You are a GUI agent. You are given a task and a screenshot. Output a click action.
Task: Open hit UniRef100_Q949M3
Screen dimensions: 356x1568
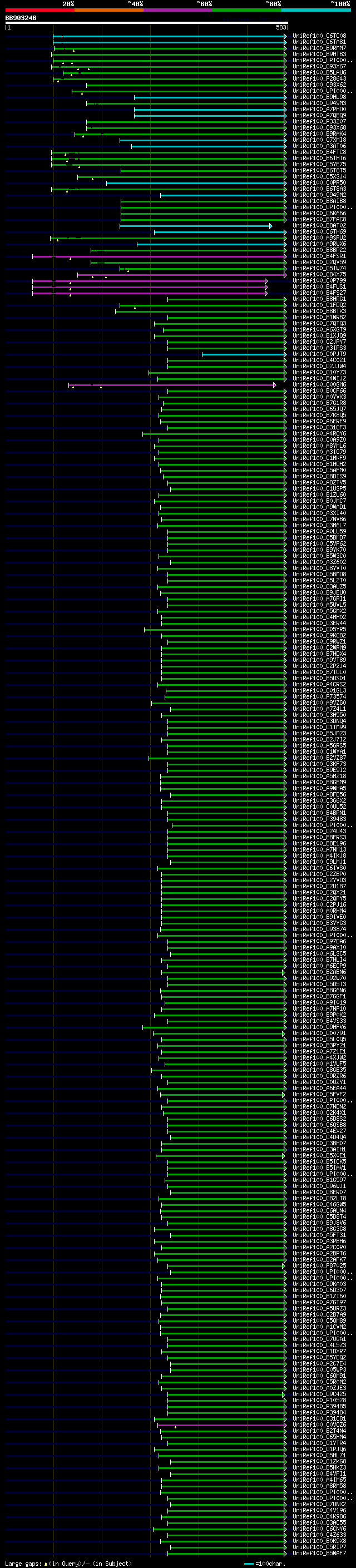(319, 103)
